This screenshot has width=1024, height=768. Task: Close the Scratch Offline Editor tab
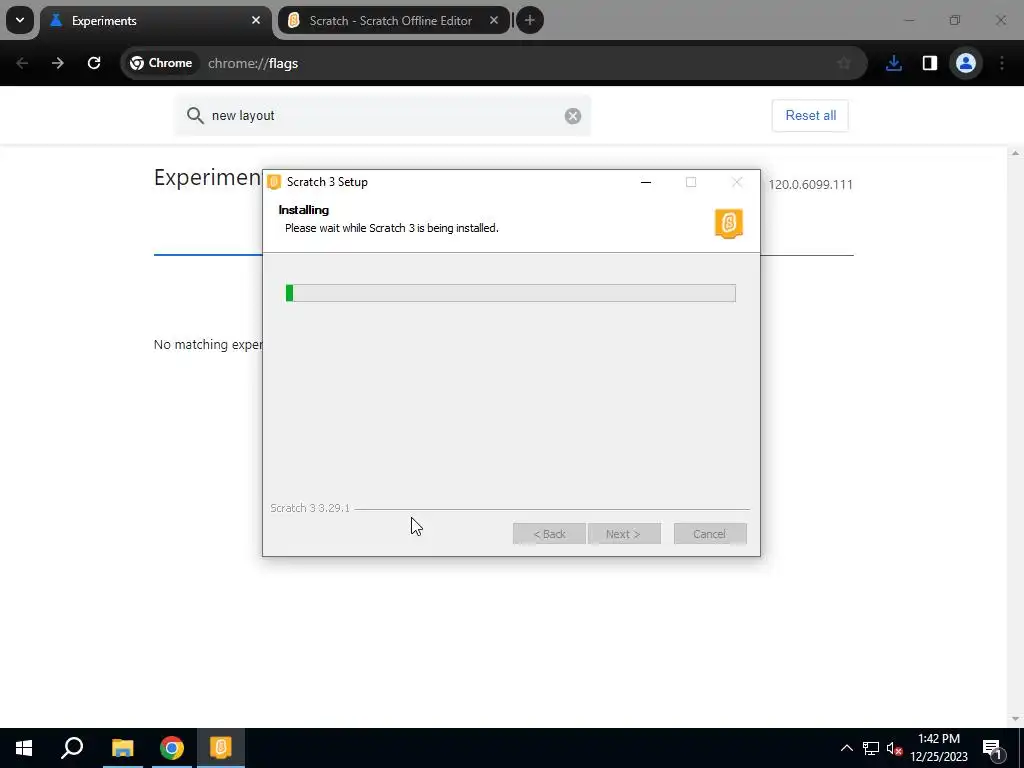pos(494,20)
